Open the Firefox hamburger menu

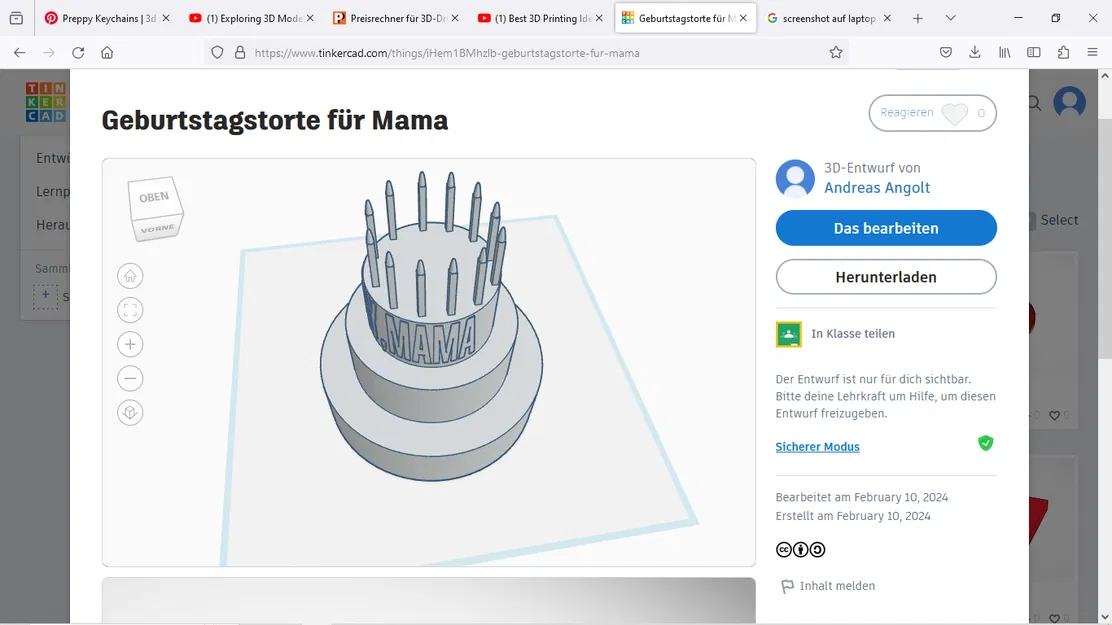coord(1092,52)
